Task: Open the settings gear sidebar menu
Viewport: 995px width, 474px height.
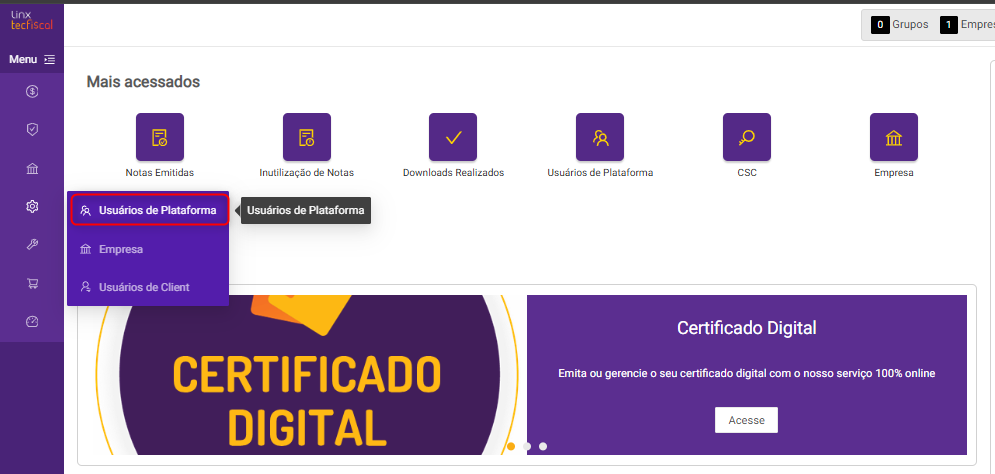Action: point(32,206)
